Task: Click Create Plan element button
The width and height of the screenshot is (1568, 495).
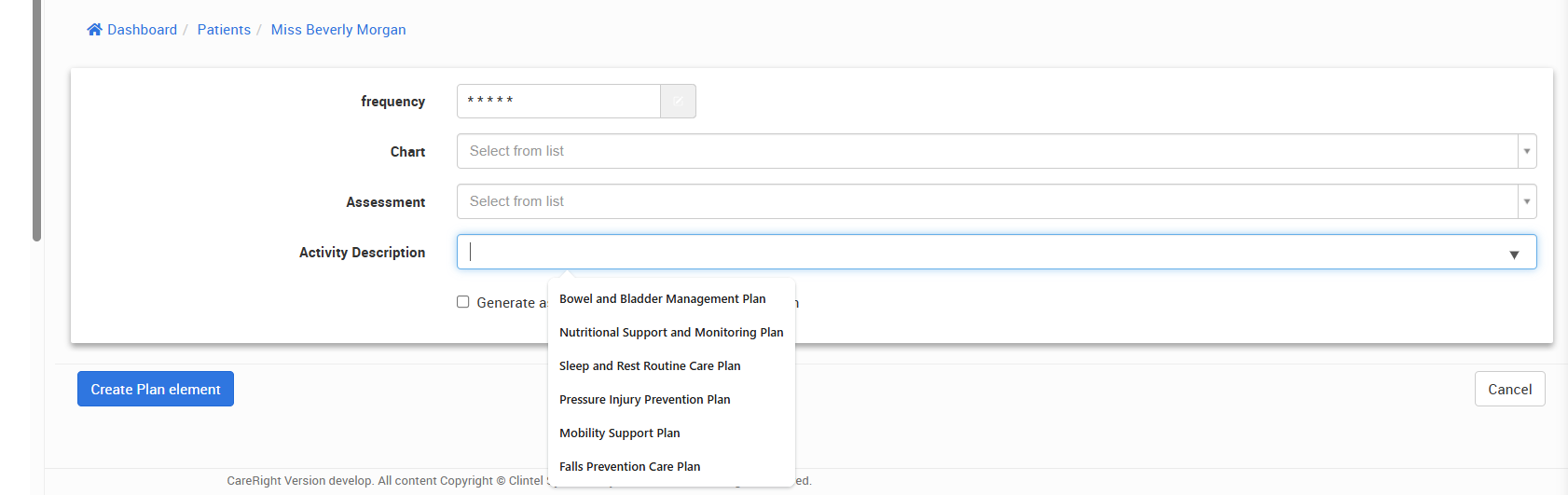Action: coord(156,390)
